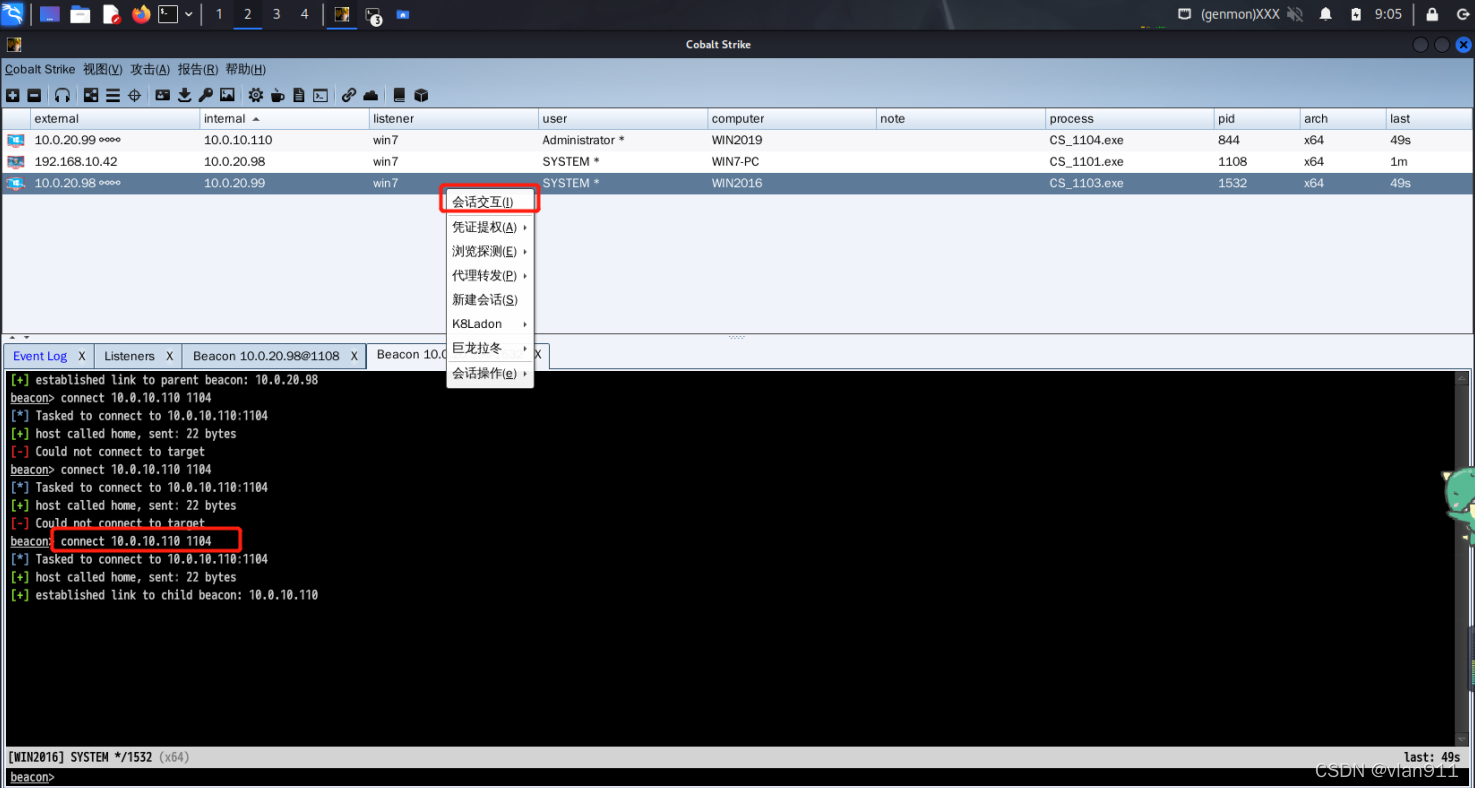
Task: Show the targets view crosshair icon
Action: point(134,95)
